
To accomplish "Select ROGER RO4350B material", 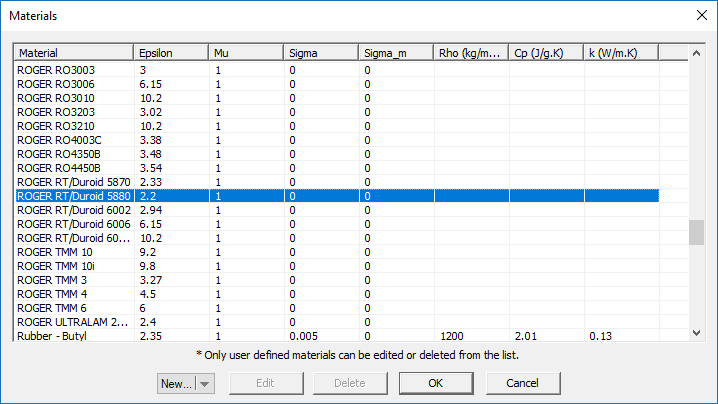I will 59,154.
